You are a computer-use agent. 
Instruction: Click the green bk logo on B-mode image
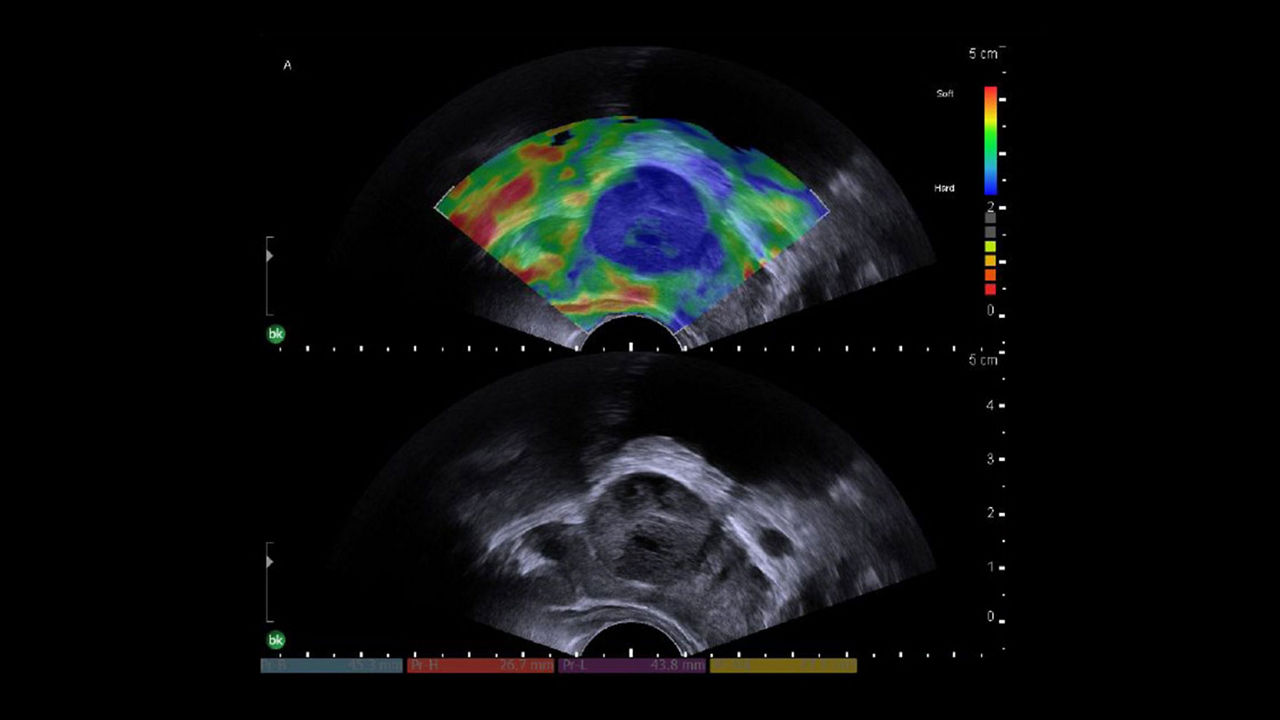[x=277, y=638]
